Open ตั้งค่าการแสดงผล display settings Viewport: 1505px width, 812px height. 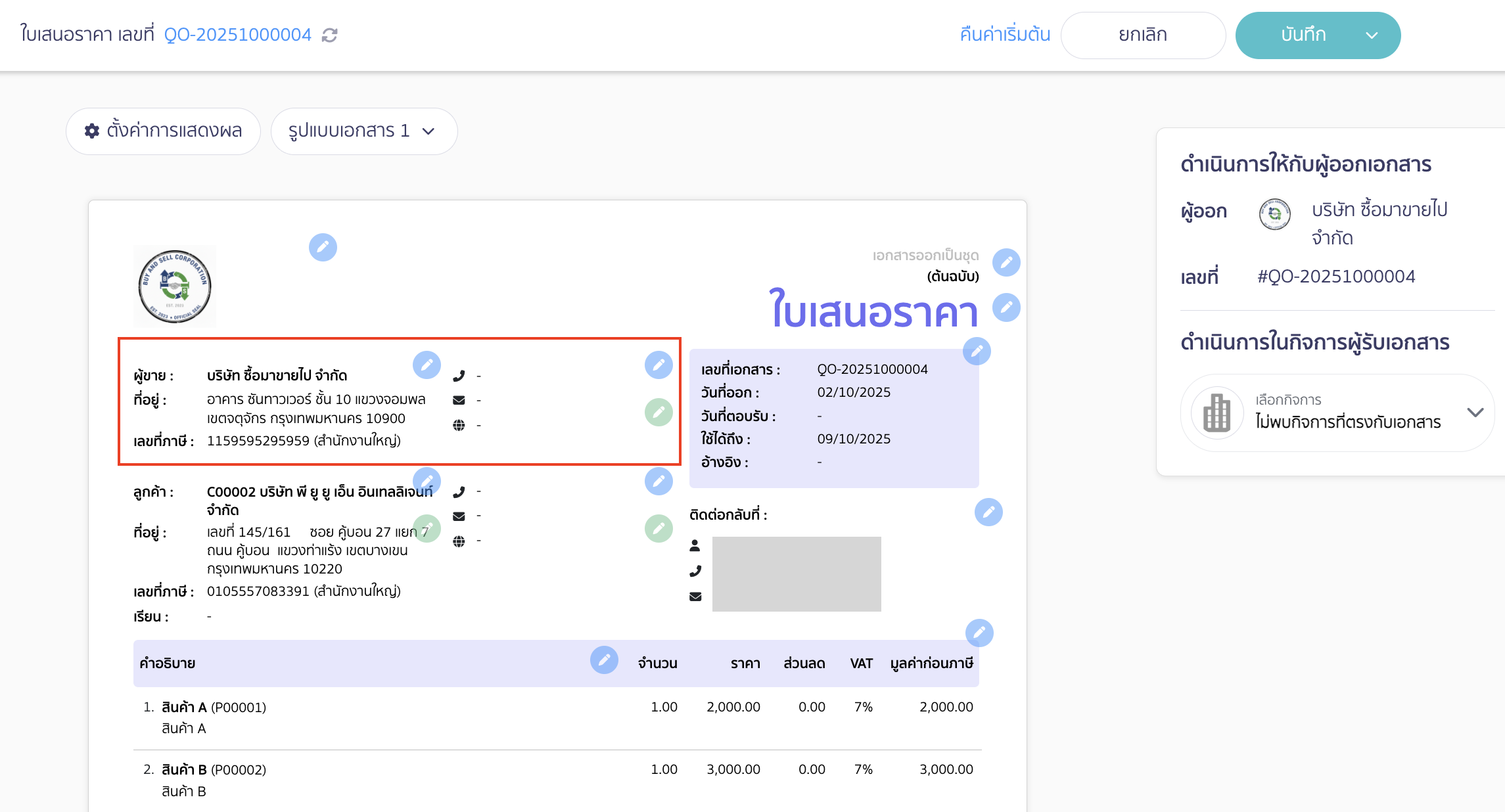[163, 131]
